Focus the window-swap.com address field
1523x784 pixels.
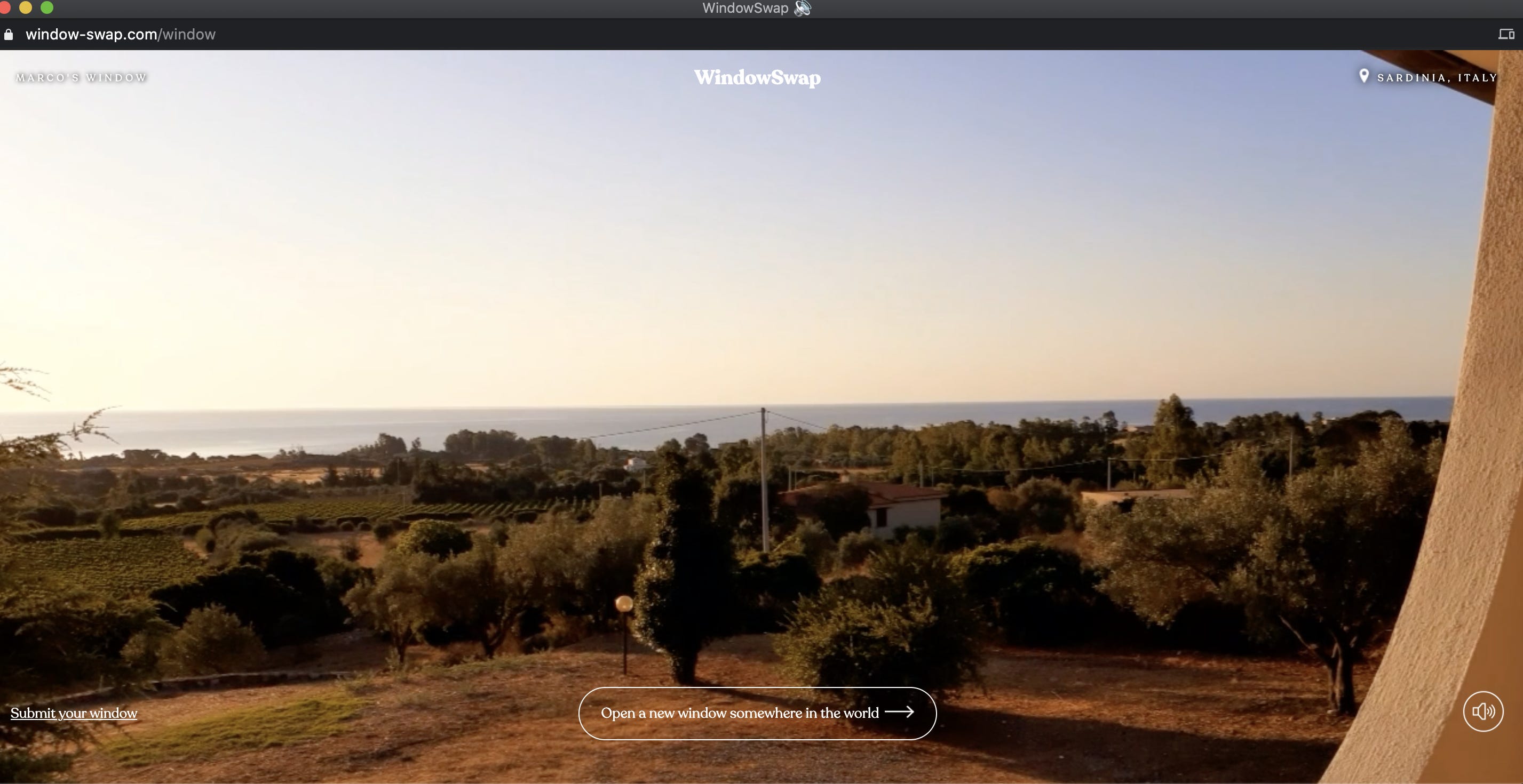pos(91,34)
